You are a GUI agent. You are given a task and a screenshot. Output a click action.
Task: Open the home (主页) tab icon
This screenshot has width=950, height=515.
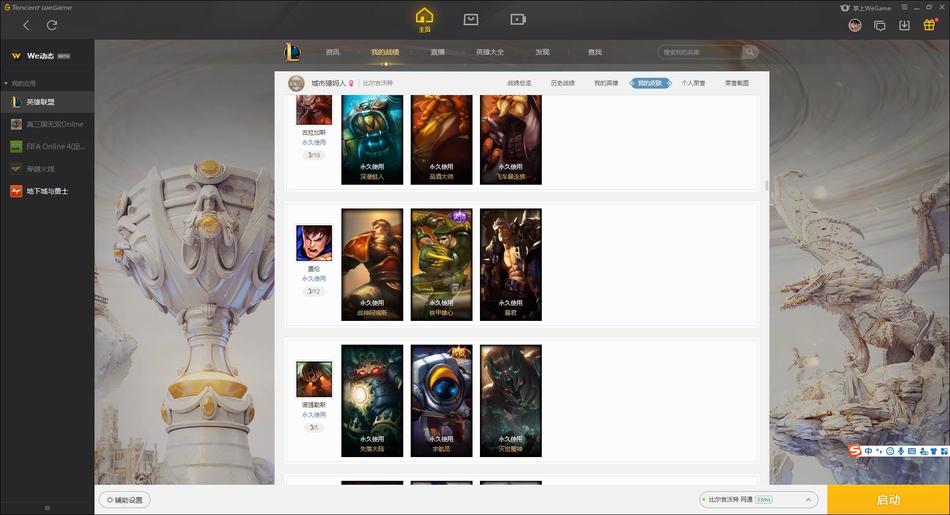tap(424, 19)
